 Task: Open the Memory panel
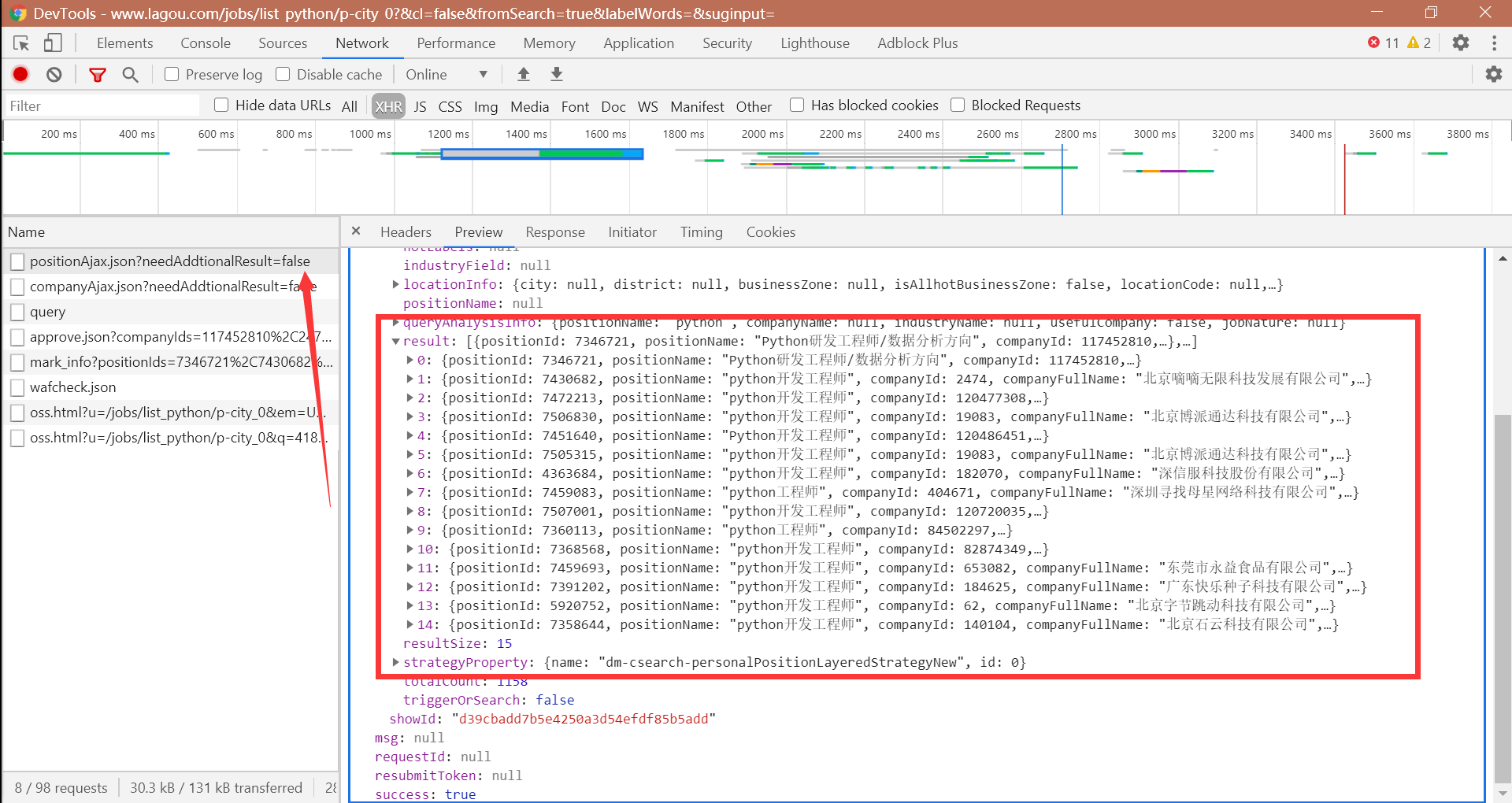point(549,43)
